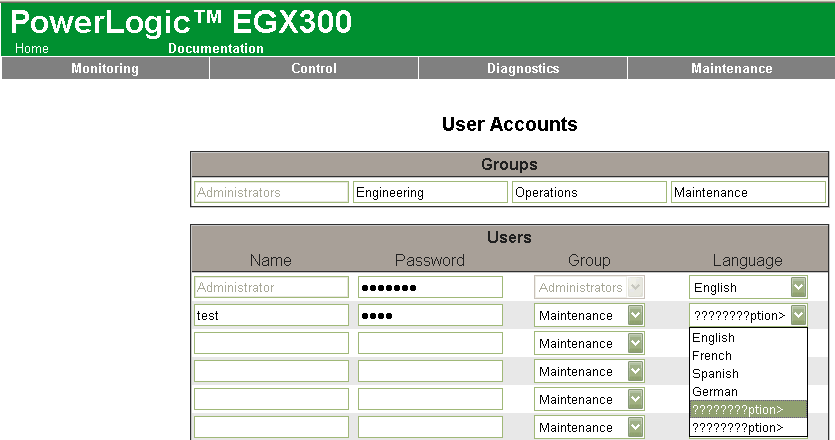The image size is (835, 440).
Task: Open the Monitoring menu tab
Action: (x=105, y=68)
